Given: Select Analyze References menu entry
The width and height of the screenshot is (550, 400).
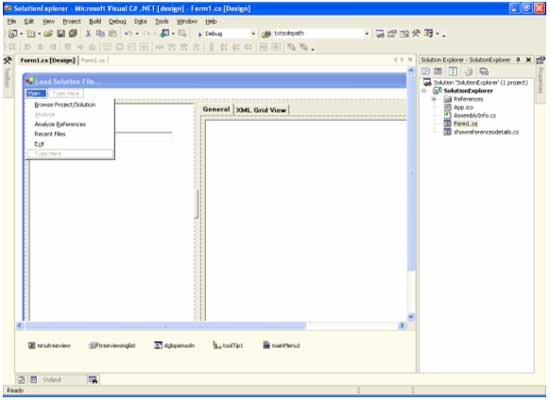Looking at the screenshot, I should pos(60,124).
